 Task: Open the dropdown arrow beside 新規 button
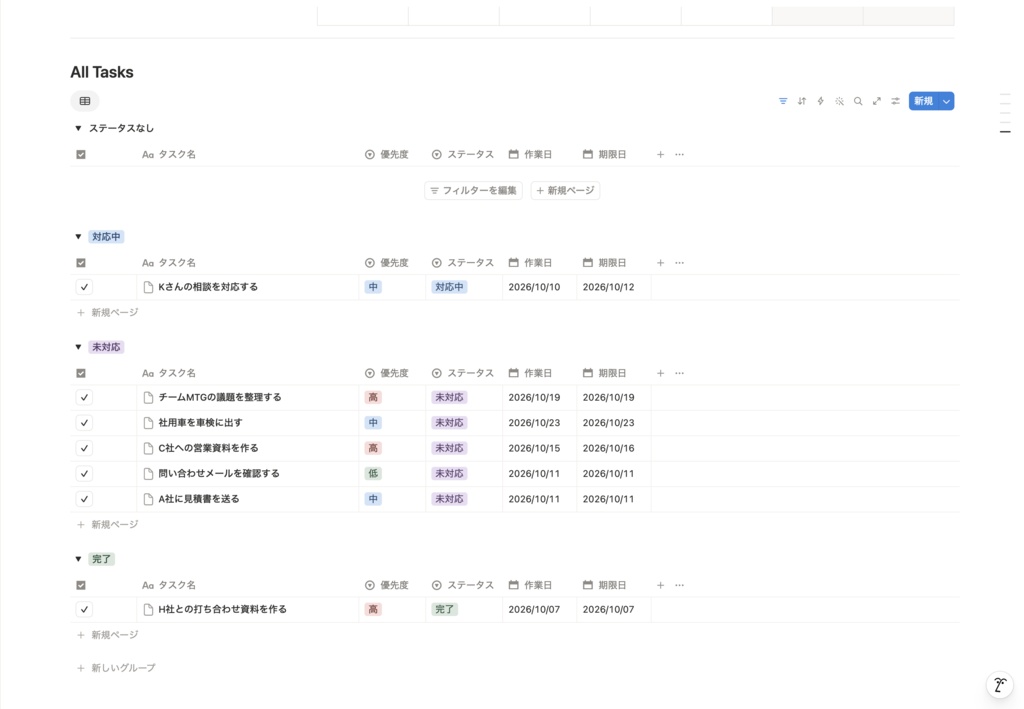tap(946, 101)
